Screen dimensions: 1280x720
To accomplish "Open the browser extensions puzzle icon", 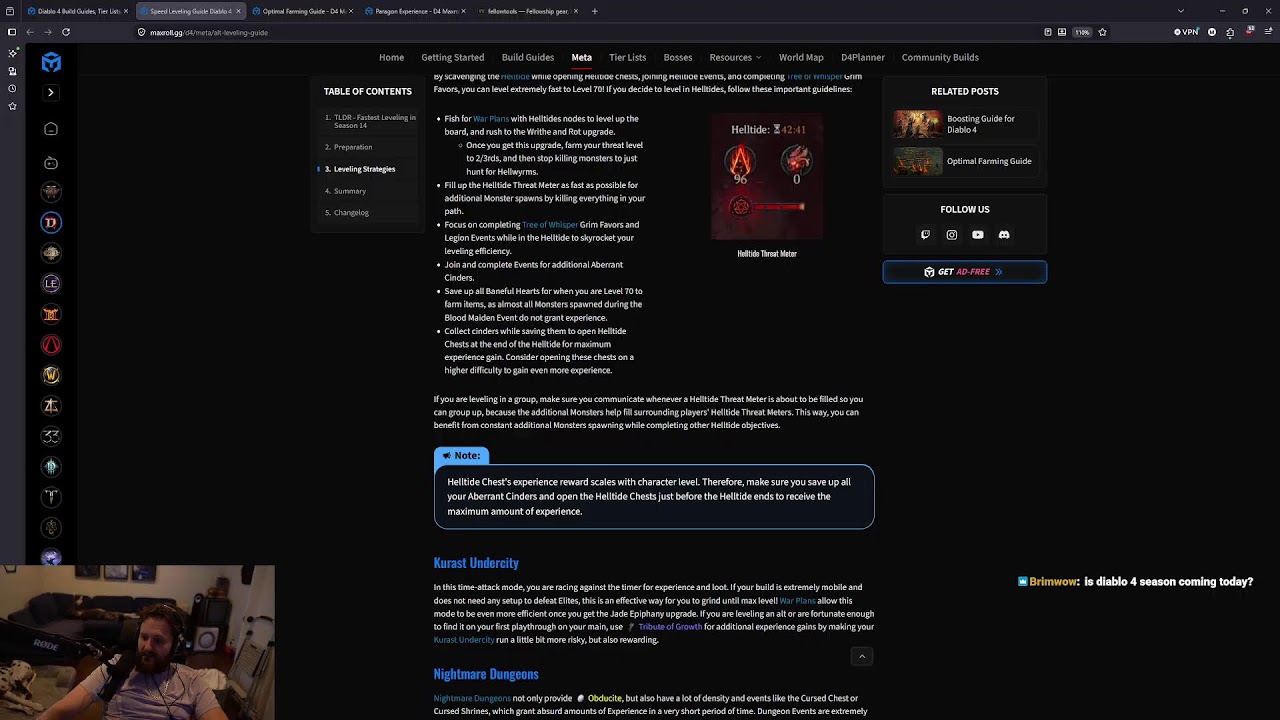I will (x=1230, y=32).
